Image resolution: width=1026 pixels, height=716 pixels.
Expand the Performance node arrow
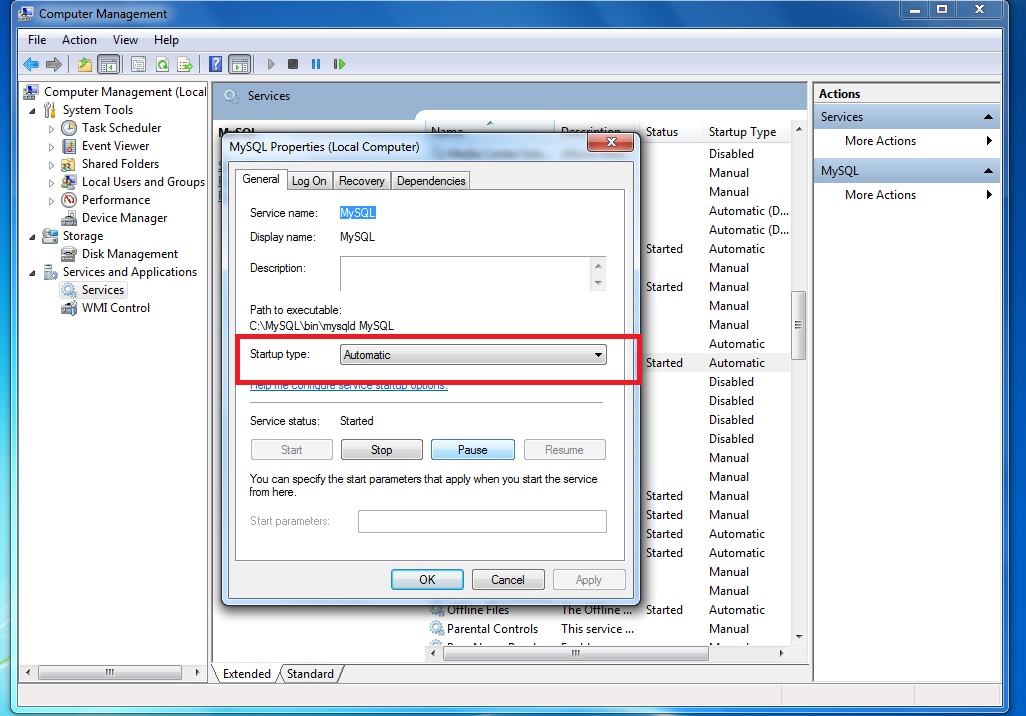pyautogui.click(x=52, y=201)
